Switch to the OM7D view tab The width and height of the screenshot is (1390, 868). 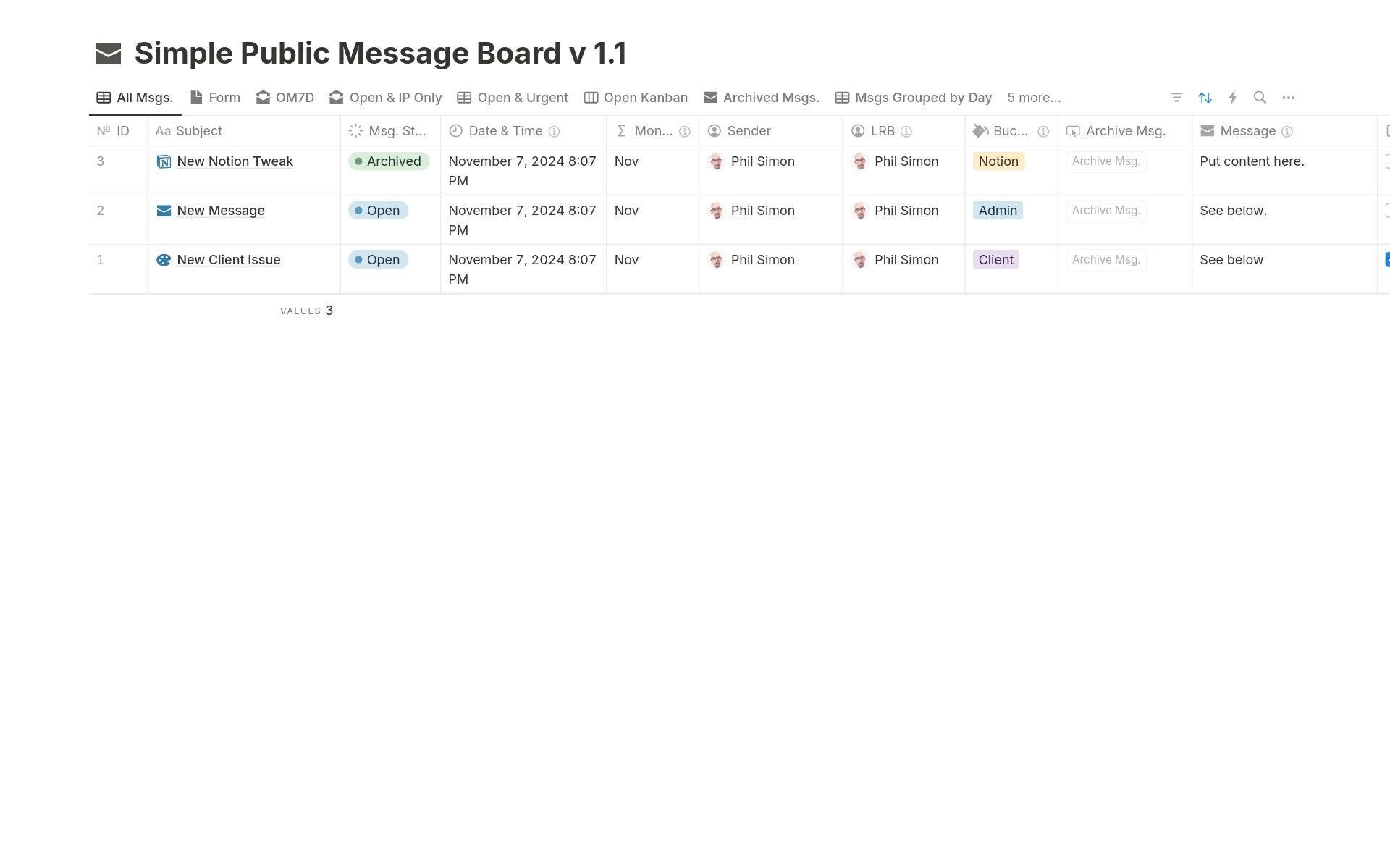pos(285,98)
